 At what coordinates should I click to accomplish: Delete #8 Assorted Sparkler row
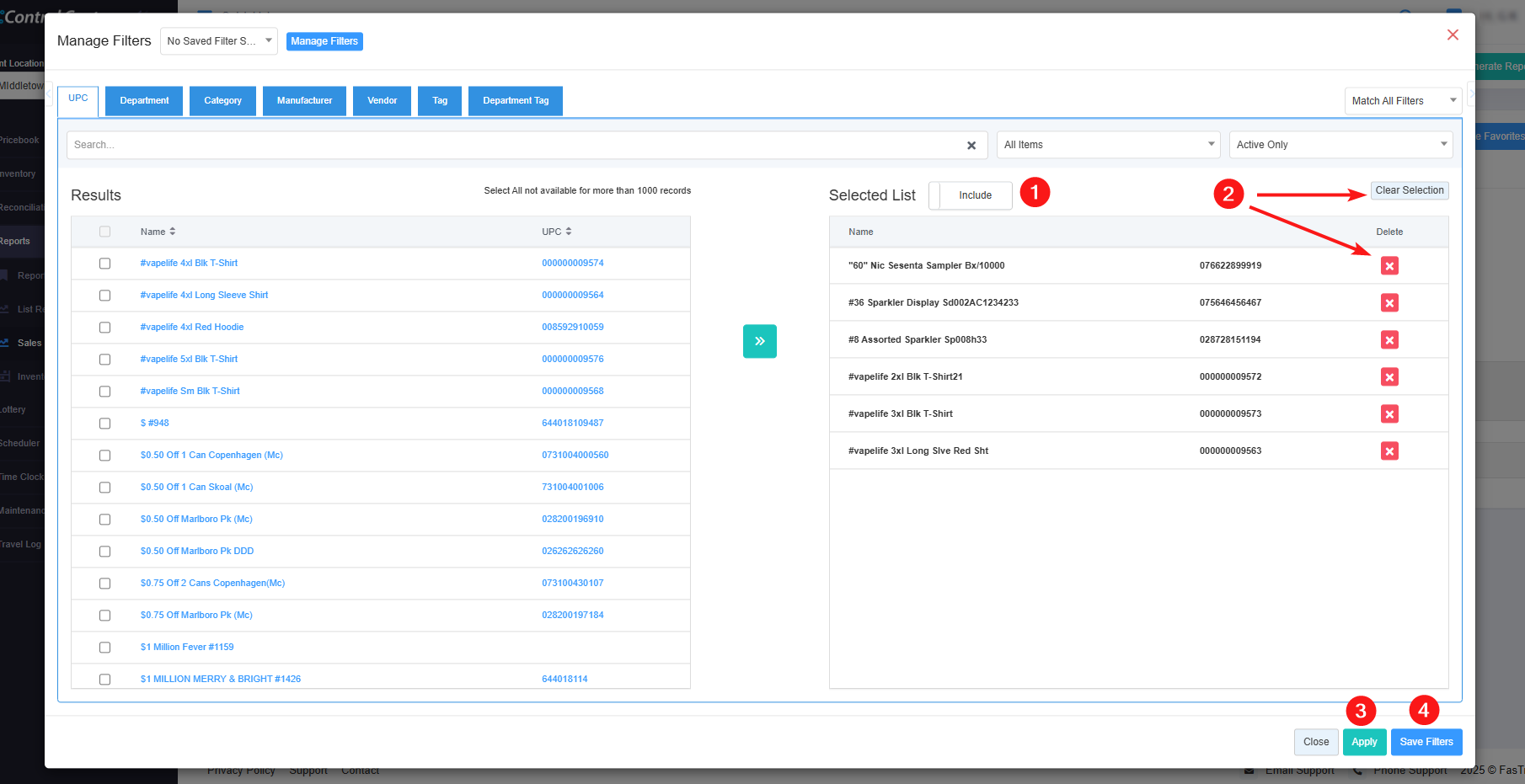pyautogui.click(x=1389, y=340)
